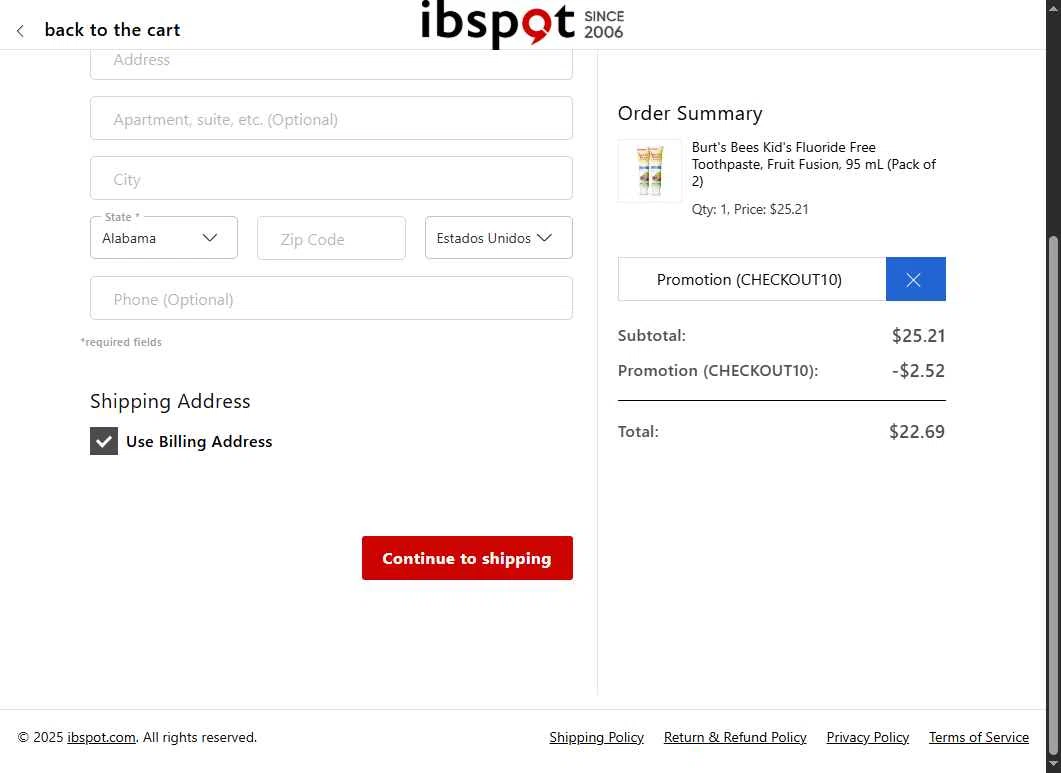Viewport: 1061px width, 773px height.
Task: Click Continue to shipping button
Action: coord(467,558)
